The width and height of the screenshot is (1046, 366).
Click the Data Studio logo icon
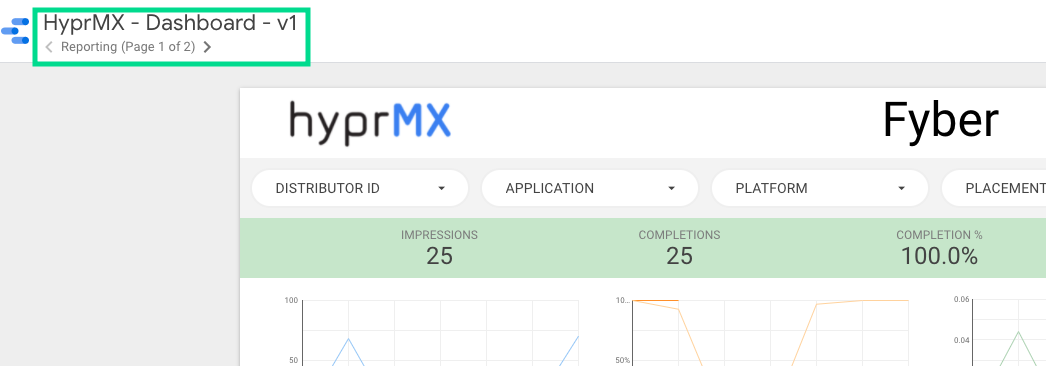[15, 31]
